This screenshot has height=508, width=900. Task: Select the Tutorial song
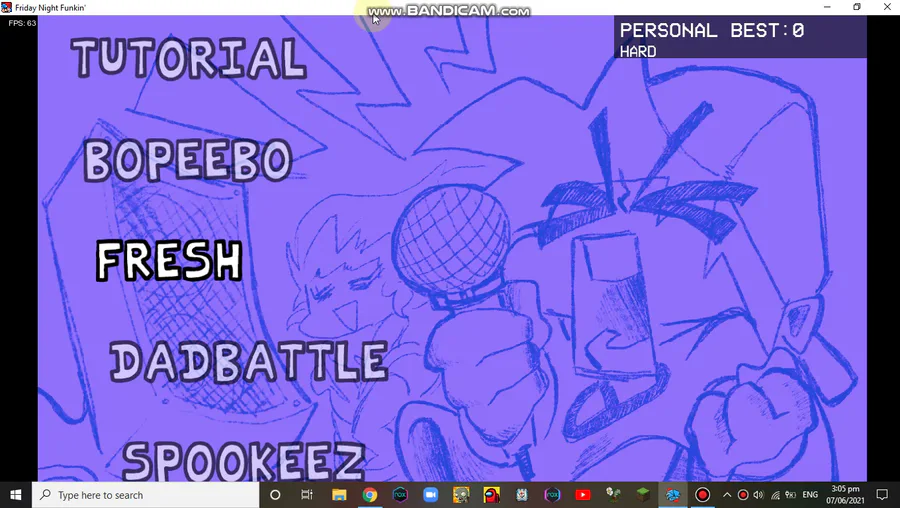pyautogui.click(x=189, y=58)
